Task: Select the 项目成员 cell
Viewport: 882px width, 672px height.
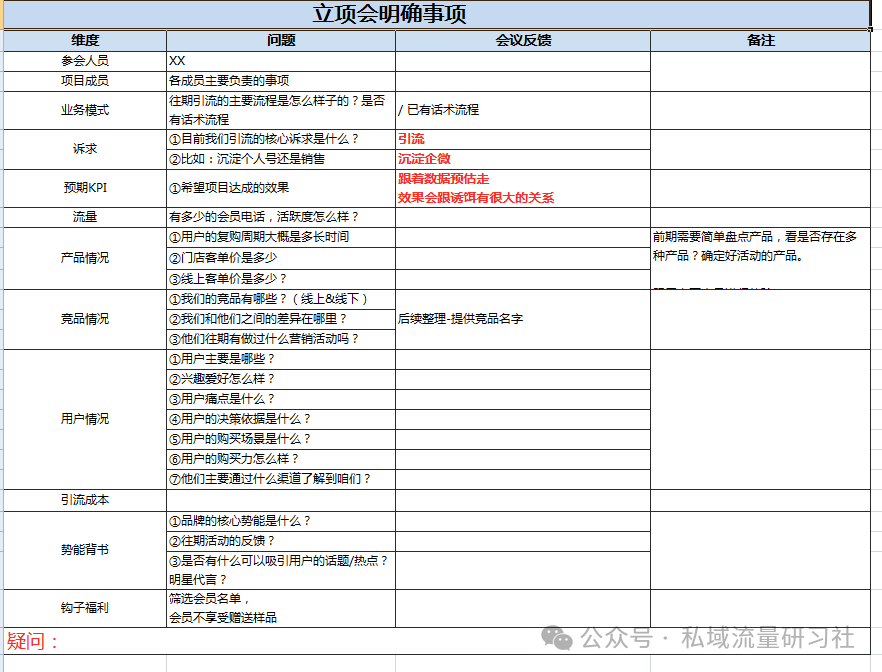Action: 85,81
